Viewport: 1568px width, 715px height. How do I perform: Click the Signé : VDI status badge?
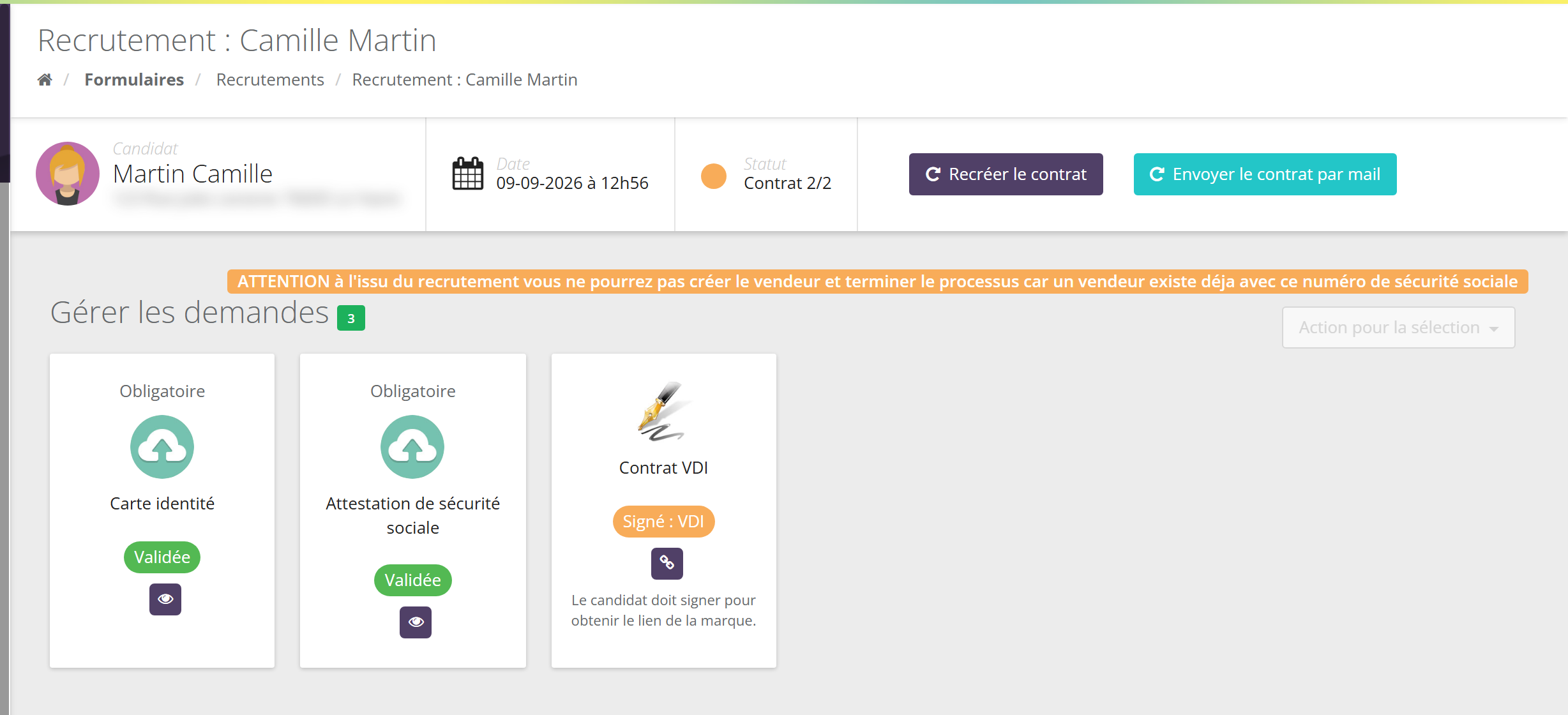(x=664, y=522)
